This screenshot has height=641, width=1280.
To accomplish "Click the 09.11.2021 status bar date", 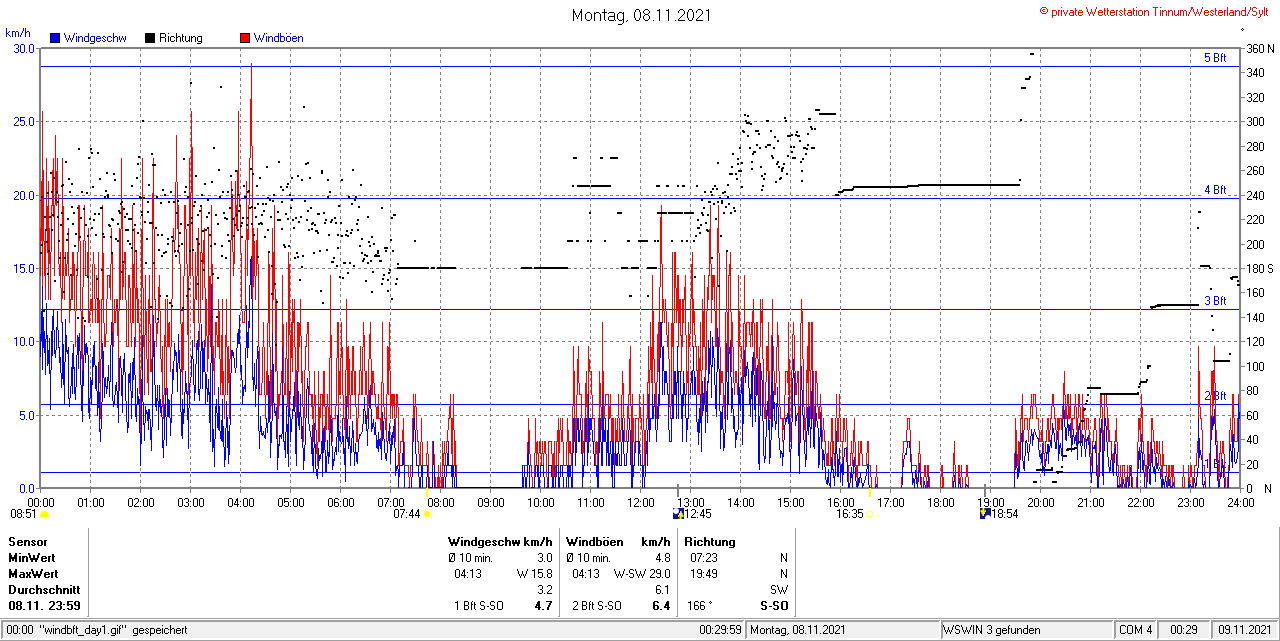I will pyautogui.click(x=1245, y=630).
